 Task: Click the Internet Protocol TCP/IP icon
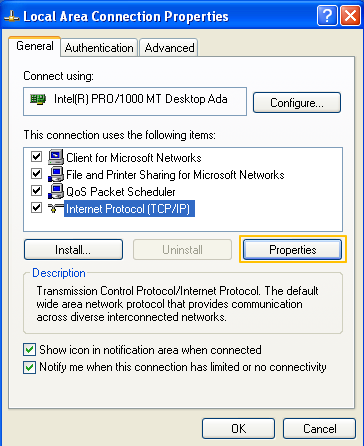[x=56, y=208]
